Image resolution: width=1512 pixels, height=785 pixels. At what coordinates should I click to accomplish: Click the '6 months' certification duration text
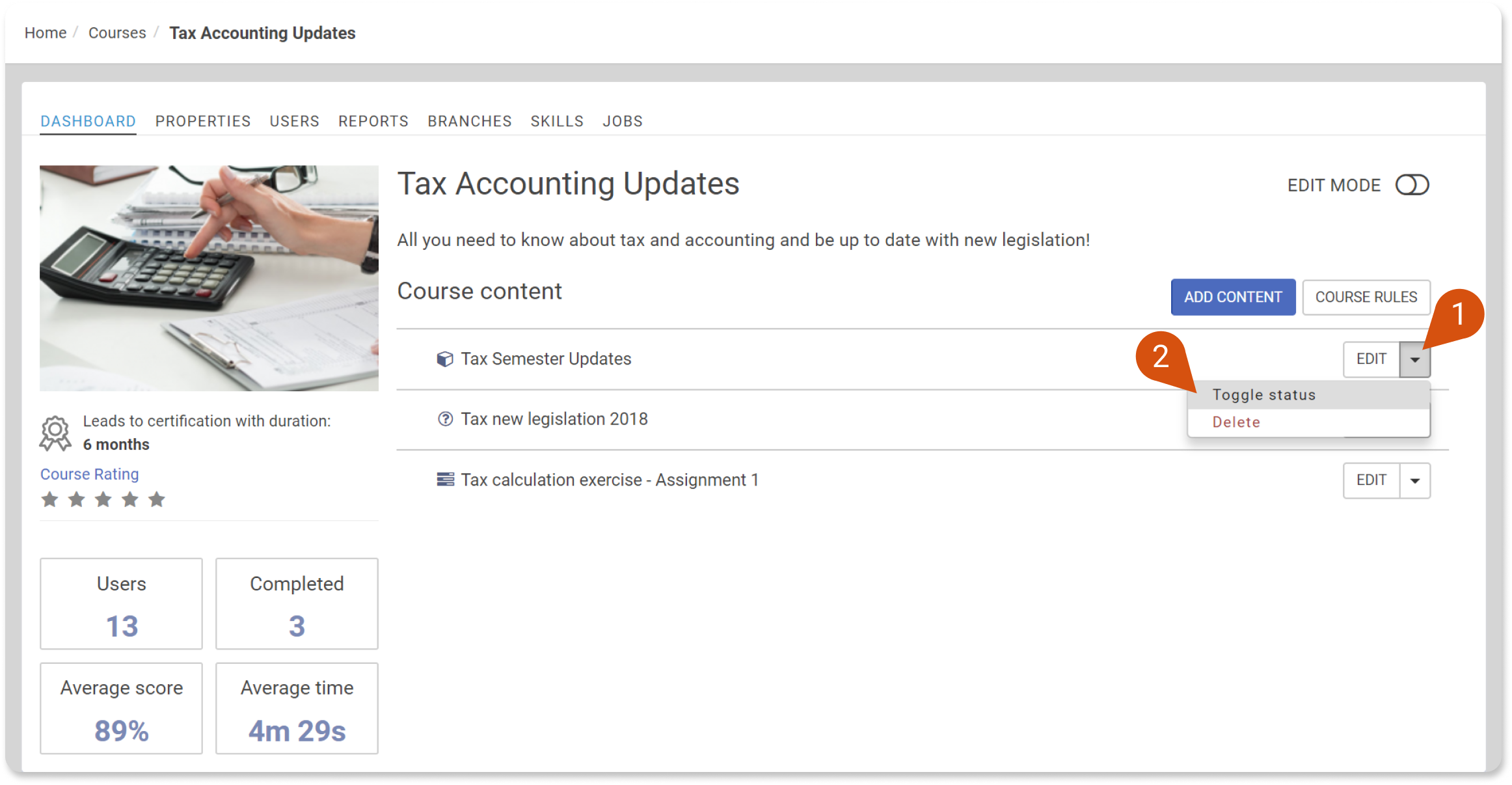coord(116,445)
